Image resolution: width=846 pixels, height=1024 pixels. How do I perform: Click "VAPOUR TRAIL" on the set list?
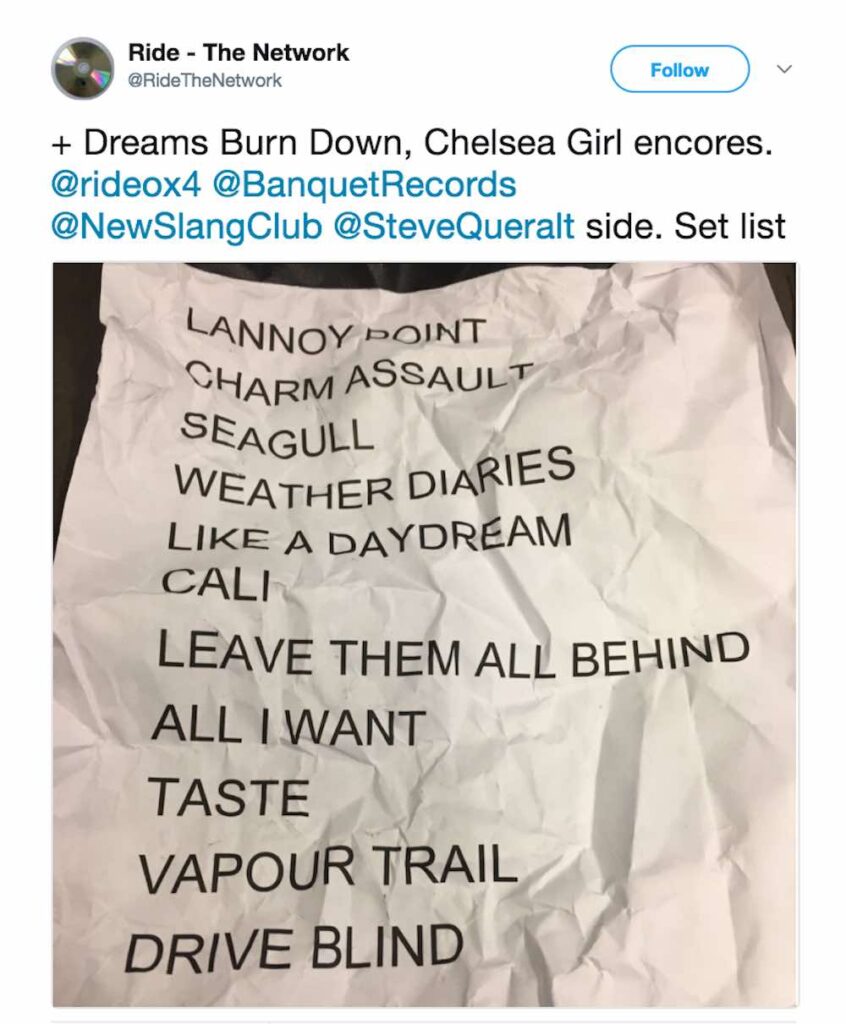328,868
